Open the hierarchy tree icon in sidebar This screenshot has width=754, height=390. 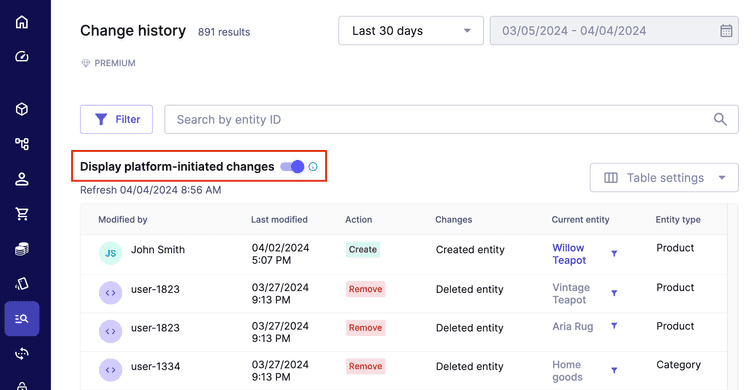pyautogui.click(x=22, y=144)
